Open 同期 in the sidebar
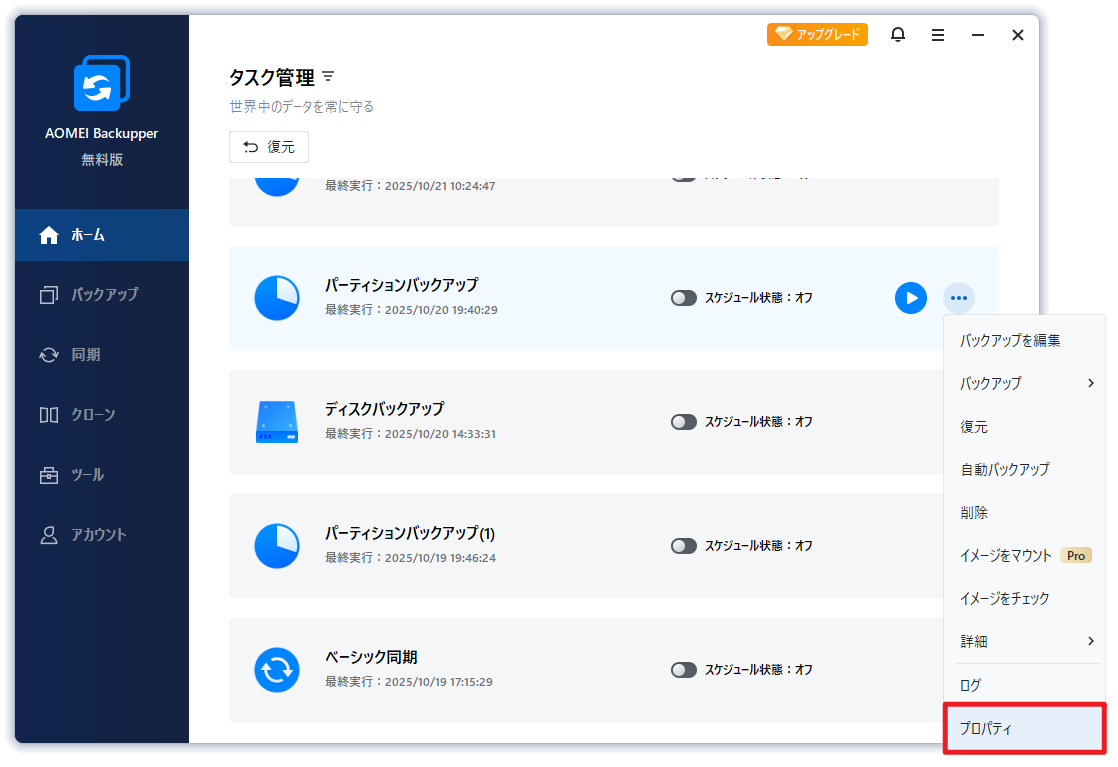 [102, 354]
